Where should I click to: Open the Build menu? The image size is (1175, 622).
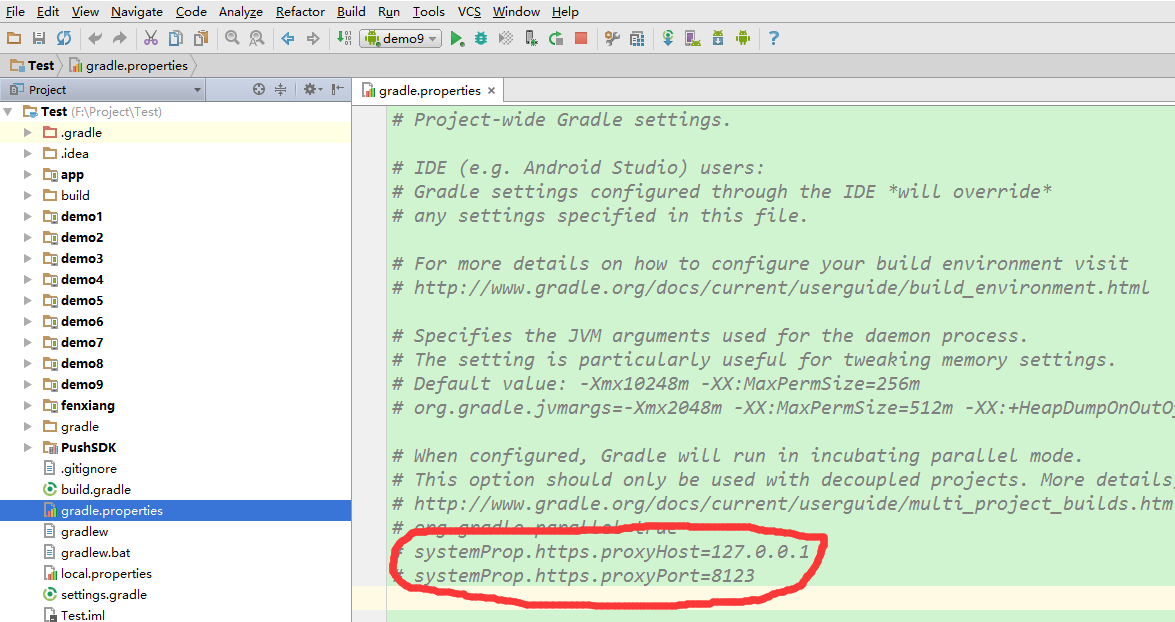click(351, 12)
